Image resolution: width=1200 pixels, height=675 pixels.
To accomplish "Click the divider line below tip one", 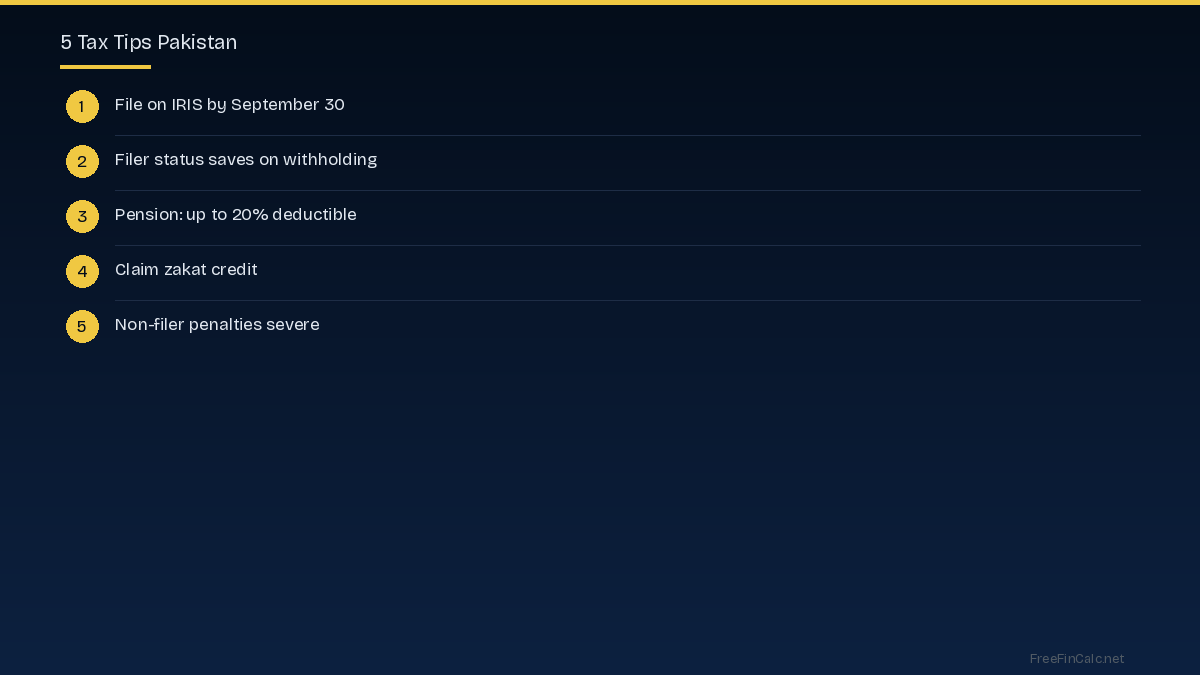I will coord(627,135).
